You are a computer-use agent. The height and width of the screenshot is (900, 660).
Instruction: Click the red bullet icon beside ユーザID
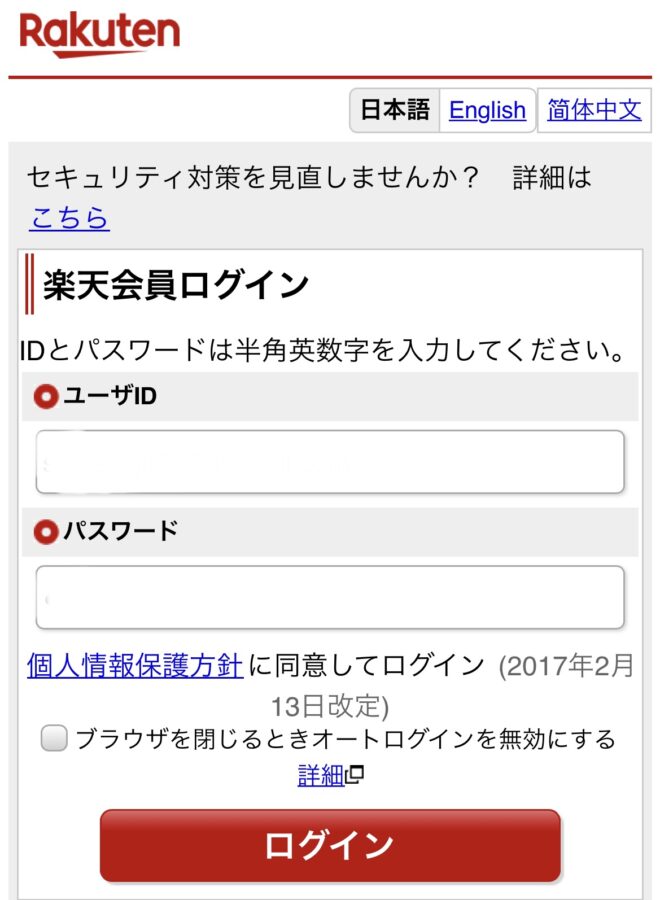point(46,396)
